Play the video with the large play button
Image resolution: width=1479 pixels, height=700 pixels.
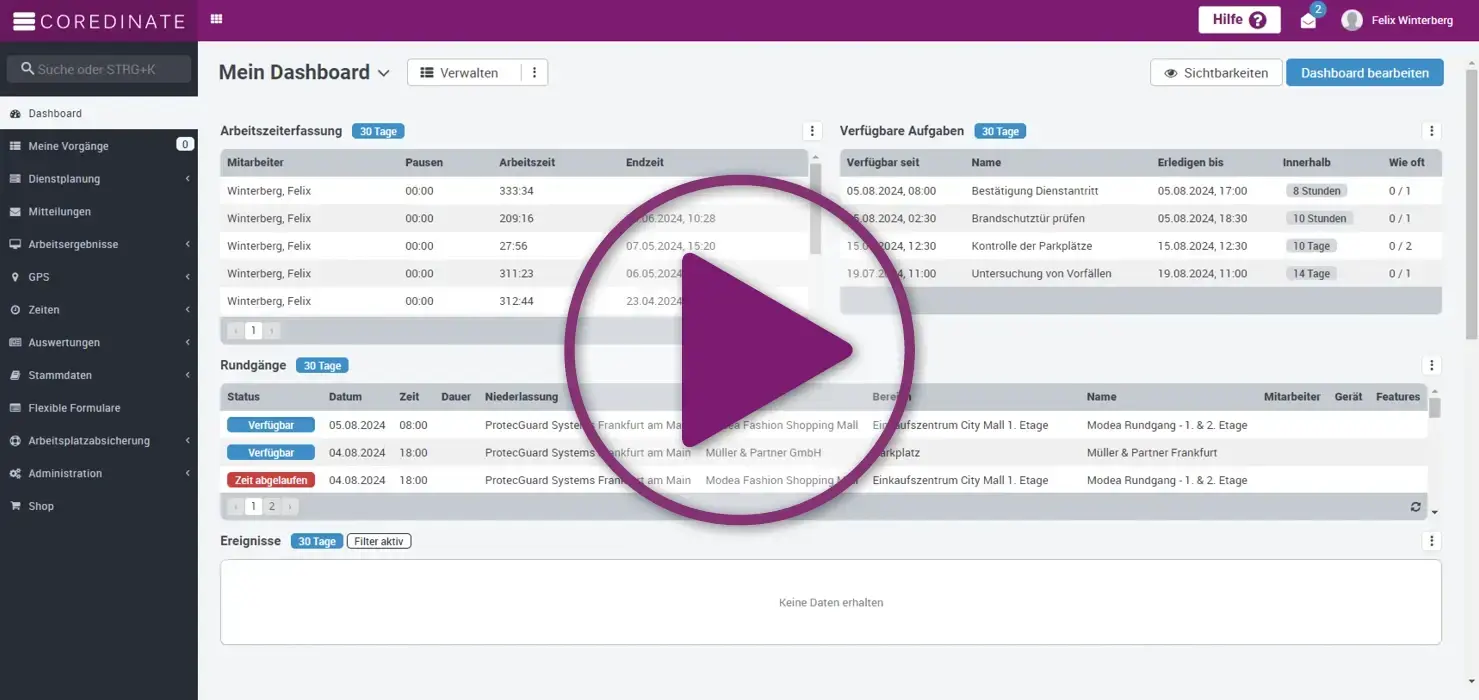(x=740, y=350)
